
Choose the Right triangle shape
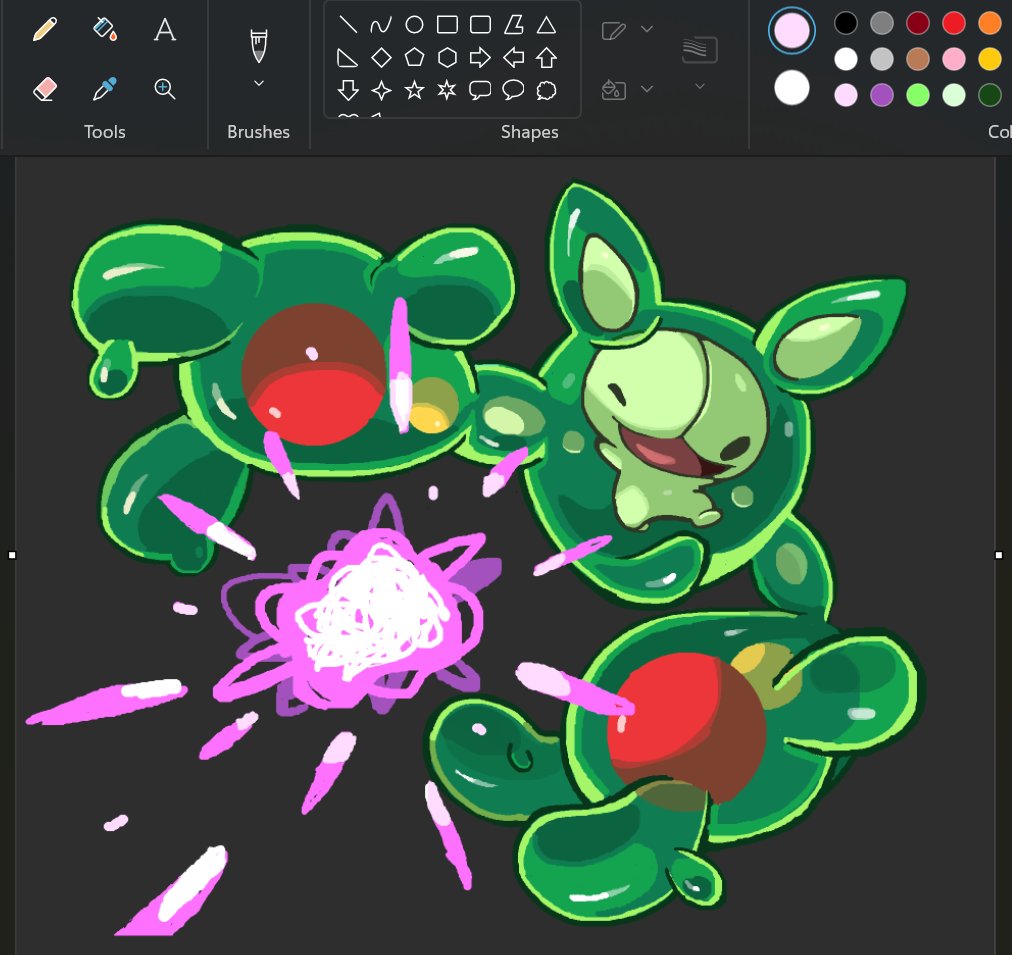point(347,58)
